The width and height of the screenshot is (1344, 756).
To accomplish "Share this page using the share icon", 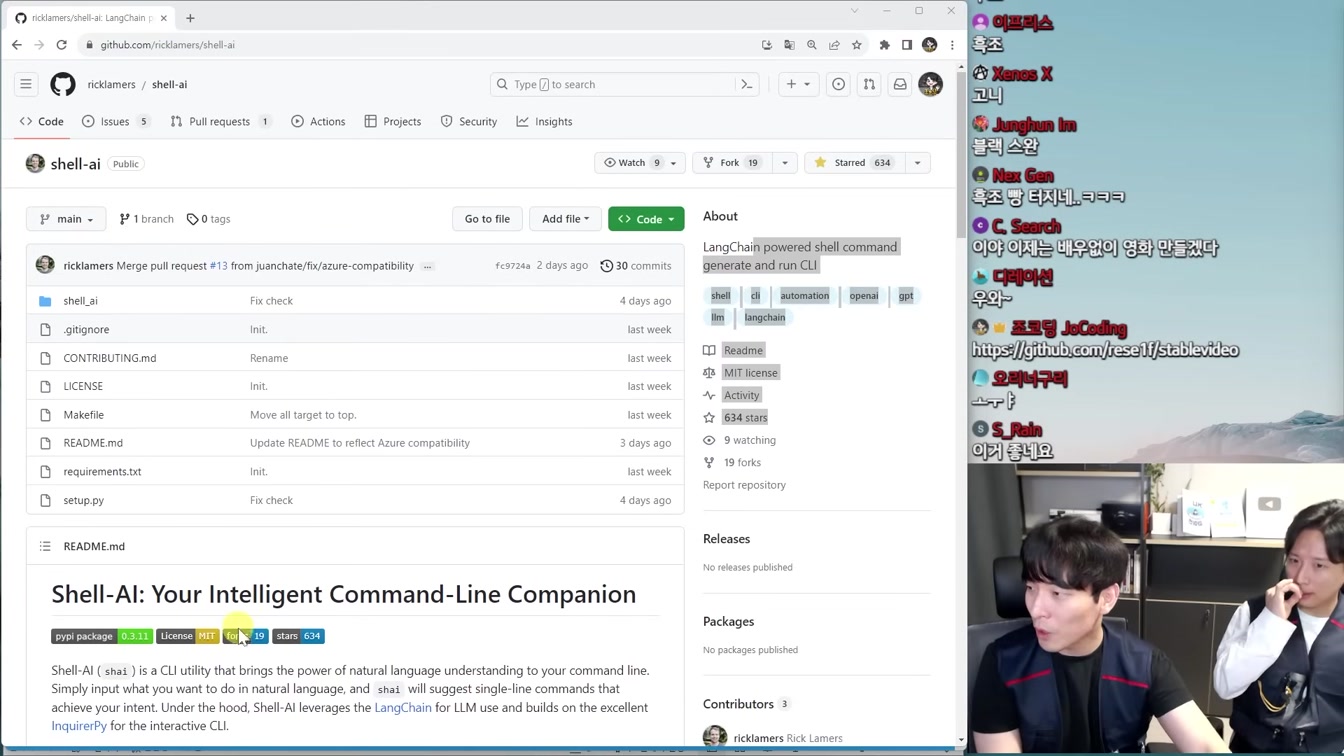I will pos(834,45).
